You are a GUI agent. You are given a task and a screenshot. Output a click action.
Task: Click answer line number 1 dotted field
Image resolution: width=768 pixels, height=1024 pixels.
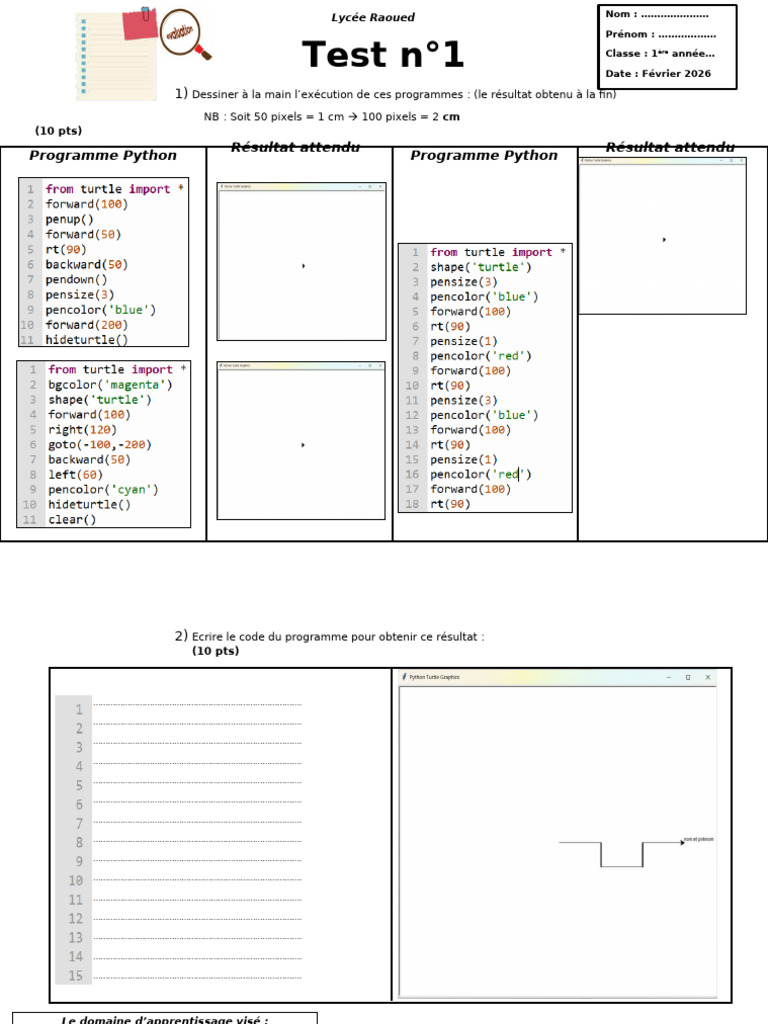click(x=197, y=705)
